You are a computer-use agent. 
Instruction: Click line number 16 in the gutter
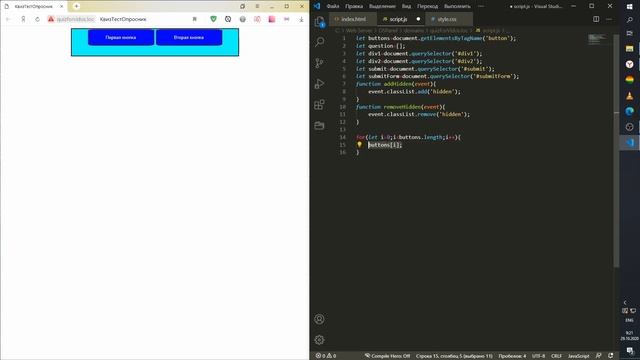tap(342, 152)
